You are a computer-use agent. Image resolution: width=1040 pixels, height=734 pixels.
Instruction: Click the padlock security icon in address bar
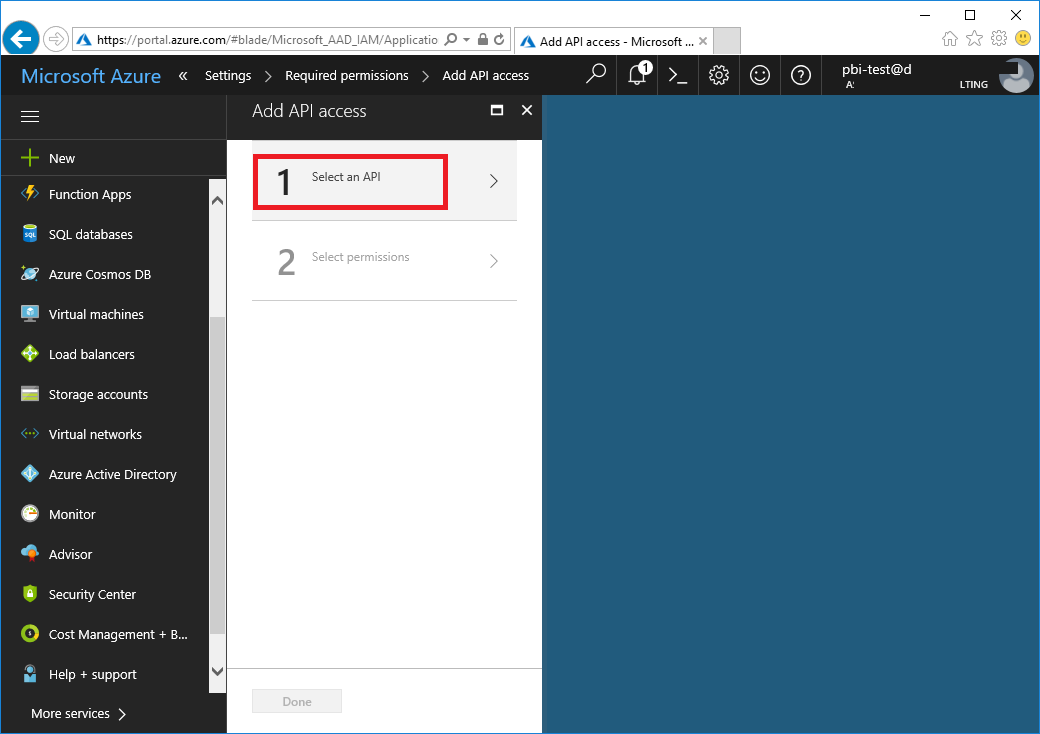tap(483, 39)
